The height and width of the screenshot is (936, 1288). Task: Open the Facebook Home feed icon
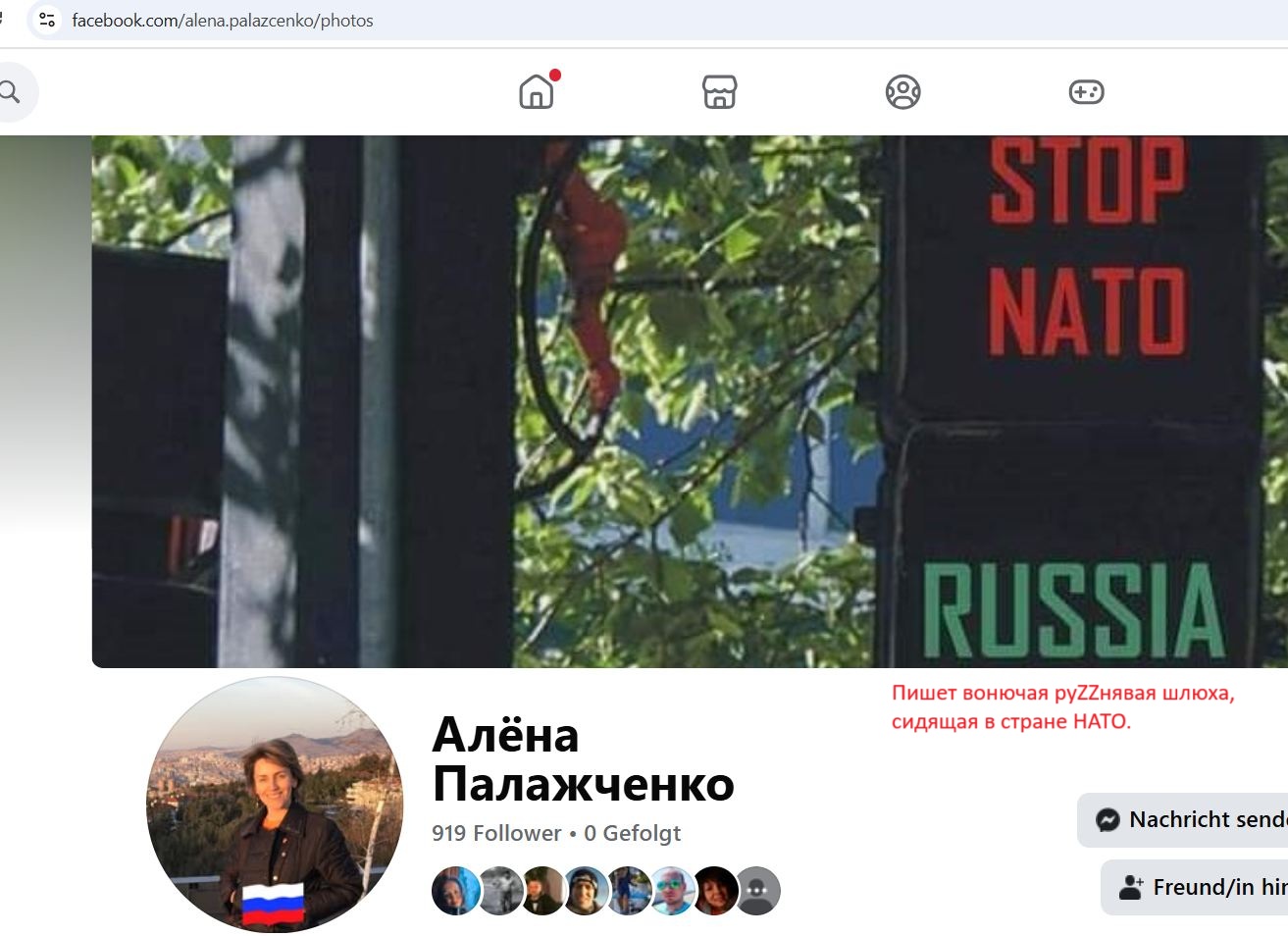537,92
